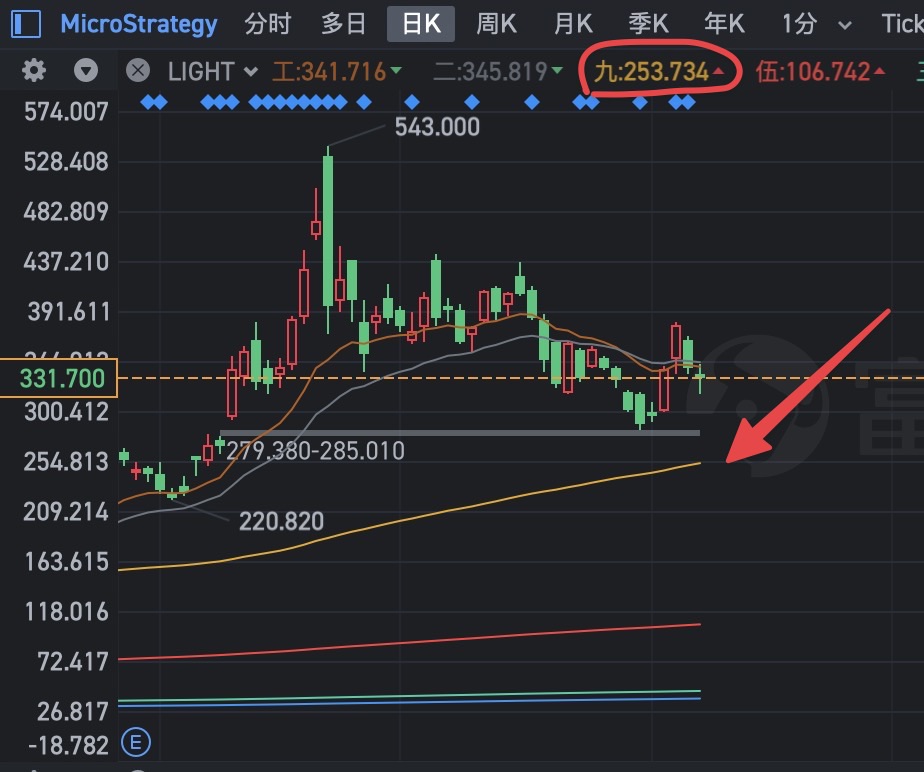Screen dimensions: 924x772
Task: Switch to the 分时 tab
Action: point(268,24)
